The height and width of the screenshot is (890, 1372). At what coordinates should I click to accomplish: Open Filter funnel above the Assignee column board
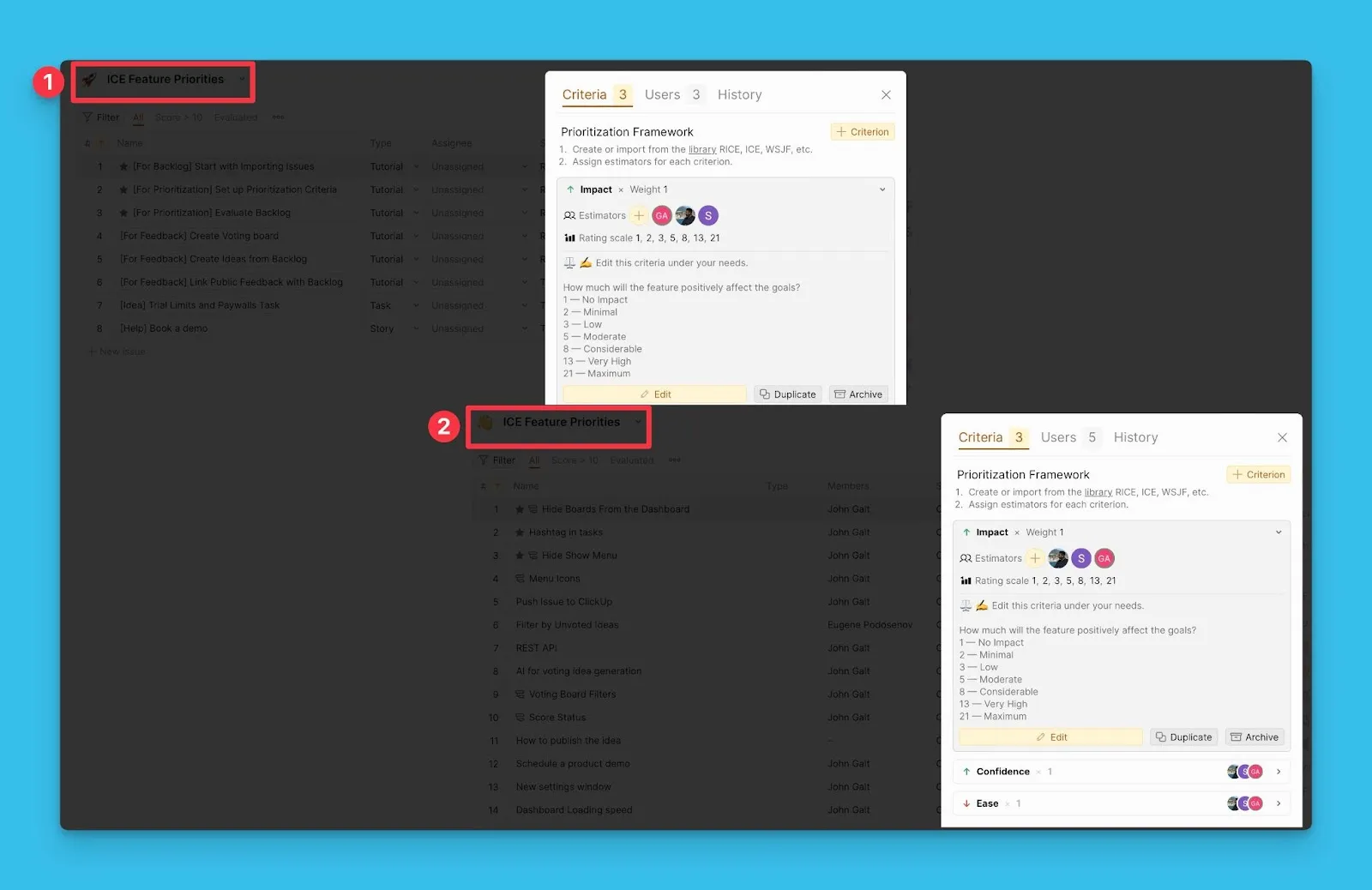point(88,117)
